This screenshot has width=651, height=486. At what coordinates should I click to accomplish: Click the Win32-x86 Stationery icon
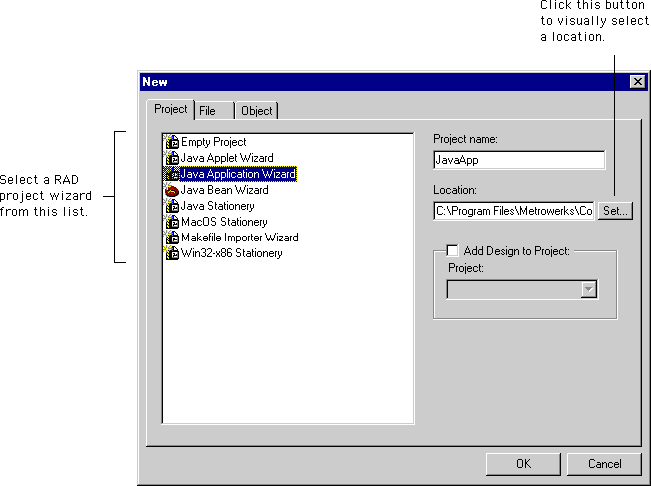tap(171, 253)
